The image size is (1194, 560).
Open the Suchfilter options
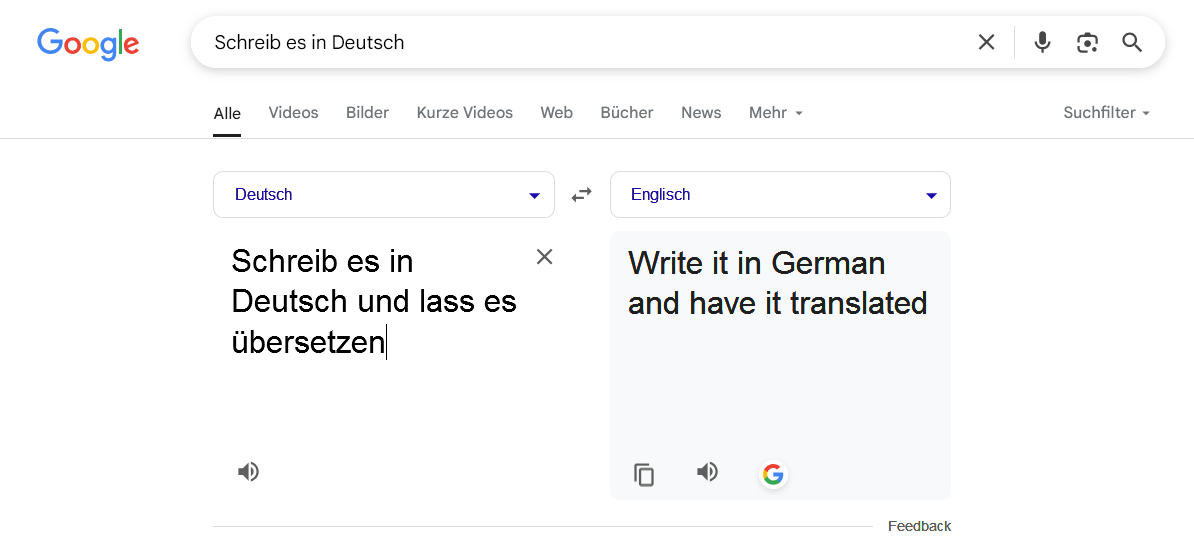1106,113
